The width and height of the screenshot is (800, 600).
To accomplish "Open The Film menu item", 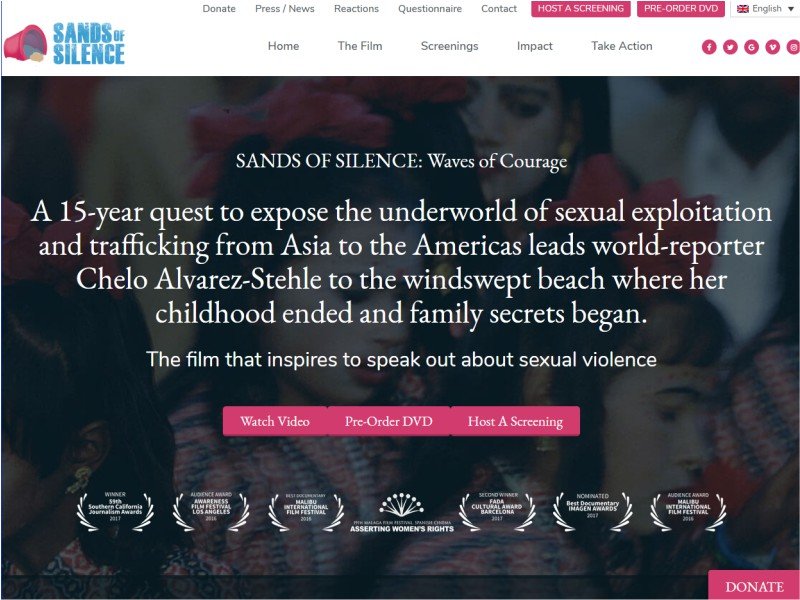I will click(x=360, y=46).
